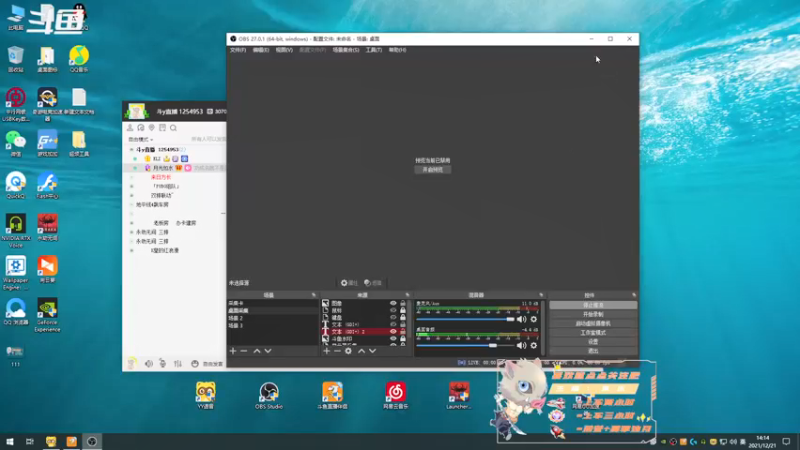Toggle visibility of the 图像 source

click(x=393, y=303)
